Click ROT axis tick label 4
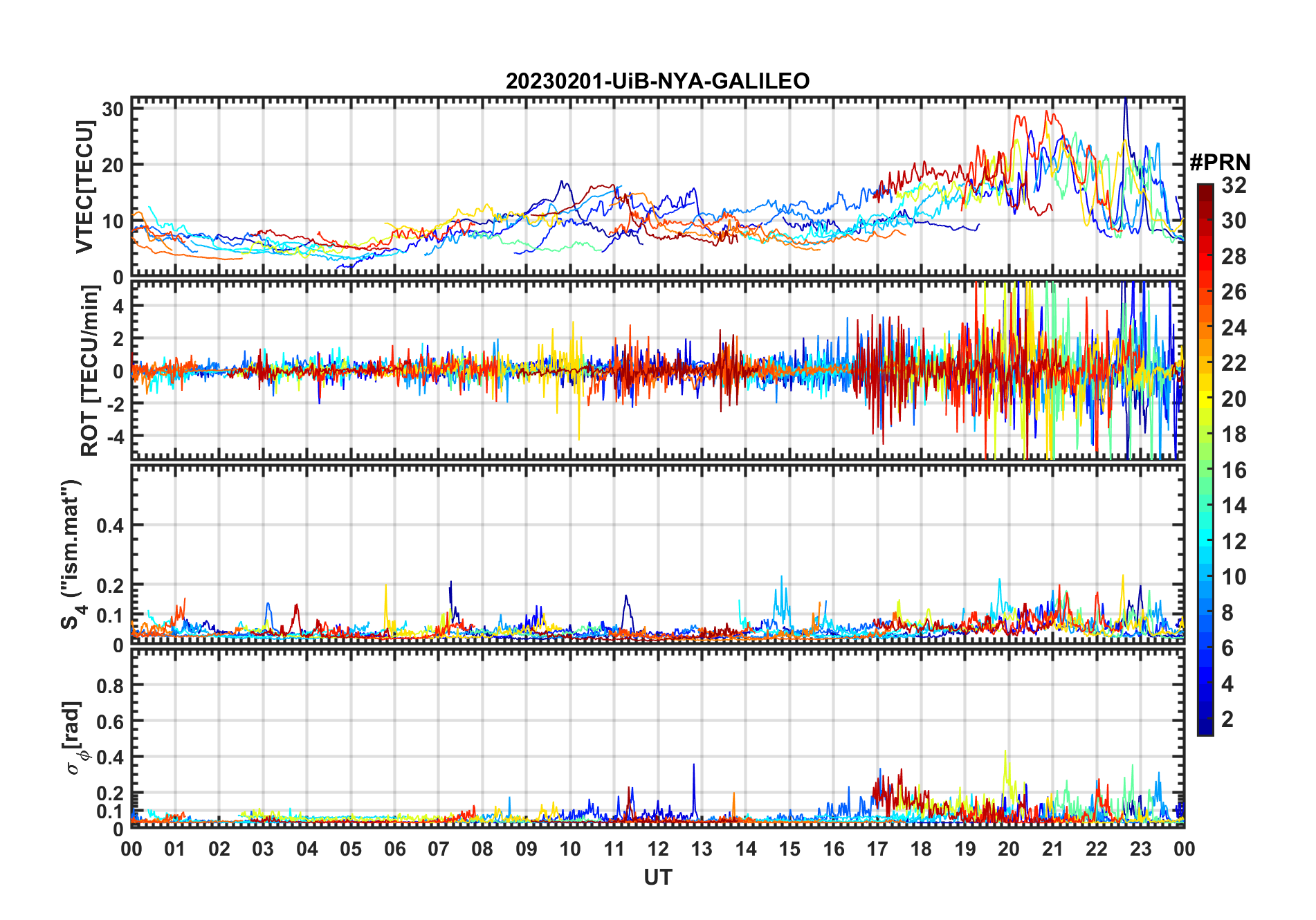The height and width of the screenshot is (920, 1316). tap(118, 306)
